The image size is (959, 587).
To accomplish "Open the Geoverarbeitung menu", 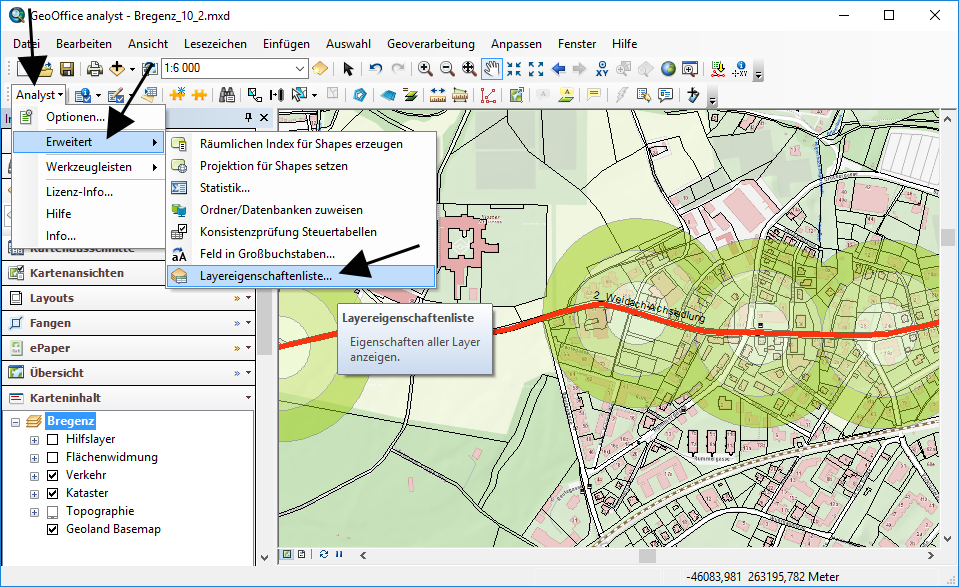I will [x=430, y=44].
